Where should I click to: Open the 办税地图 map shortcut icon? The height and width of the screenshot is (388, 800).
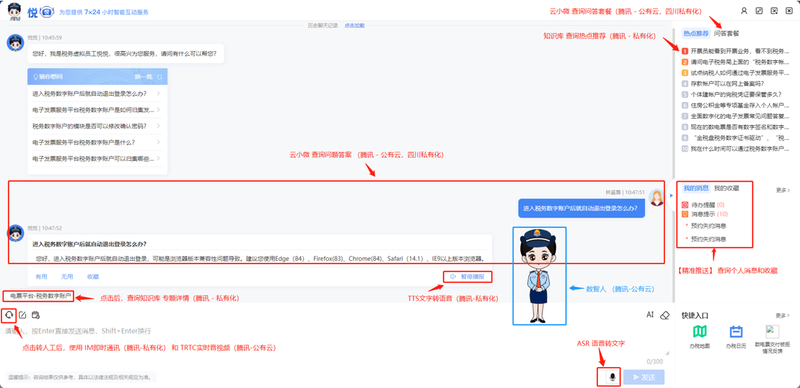coord(699,332)
